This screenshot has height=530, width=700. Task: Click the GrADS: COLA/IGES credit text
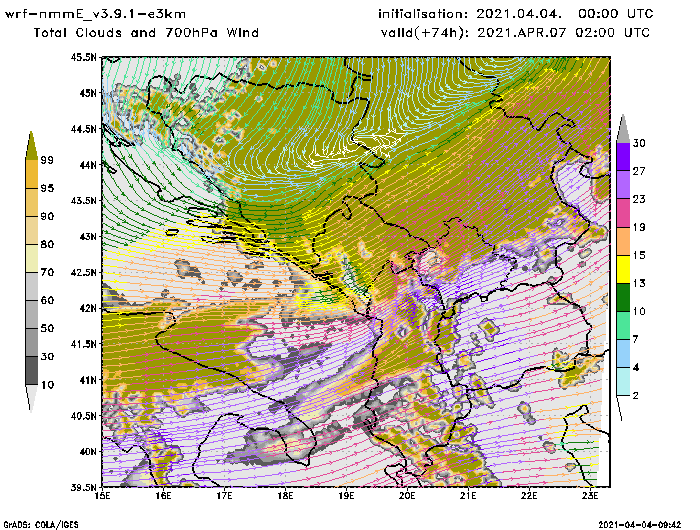tap(41, 525)
